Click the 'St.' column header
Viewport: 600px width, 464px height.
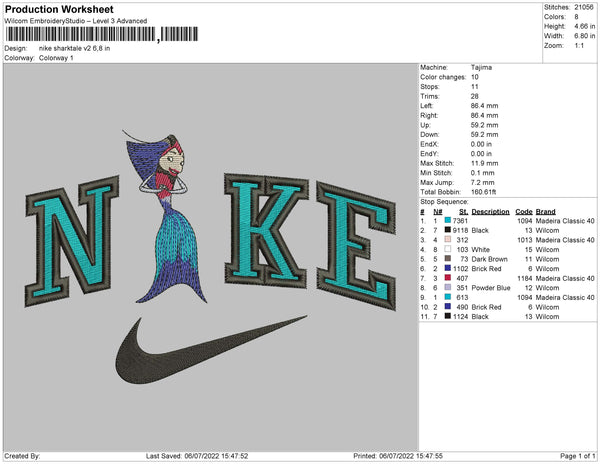[463, 212]
